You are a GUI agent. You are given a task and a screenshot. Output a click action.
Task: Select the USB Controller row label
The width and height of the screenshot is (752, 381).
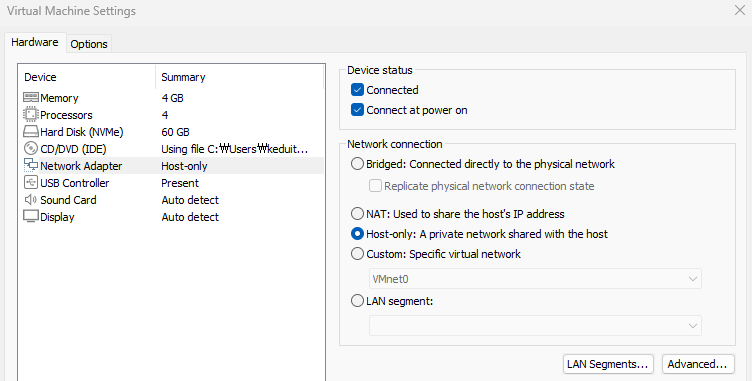coord(75,183)
